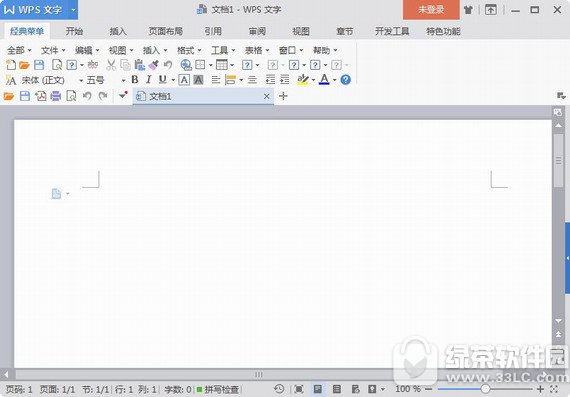Click the task pane icon at far right of tab bar
This screenshot has width=570, height=397.
561,96
